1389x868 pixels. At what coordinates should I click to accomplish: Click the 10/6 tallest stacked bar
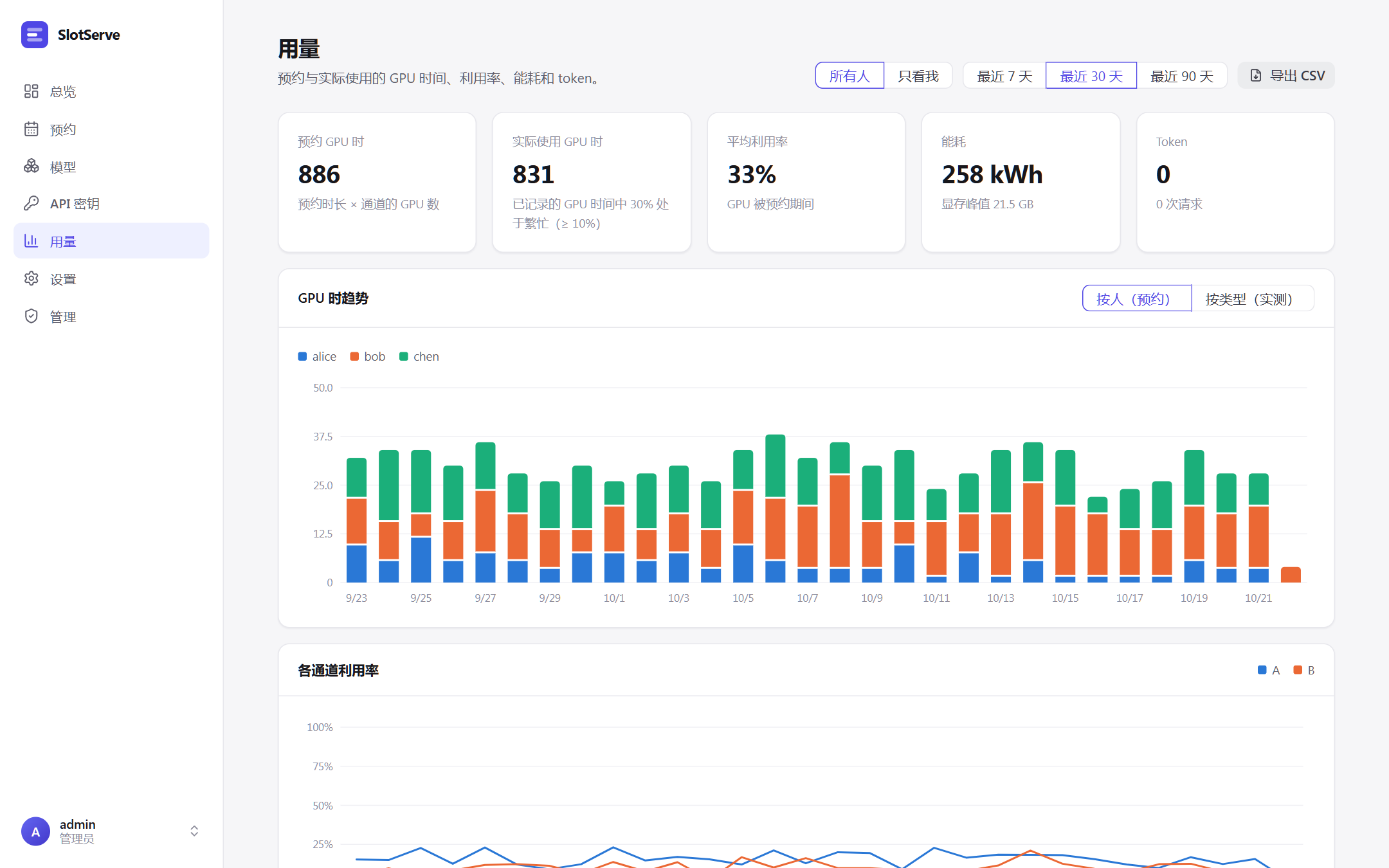click(x=776, y=509)
